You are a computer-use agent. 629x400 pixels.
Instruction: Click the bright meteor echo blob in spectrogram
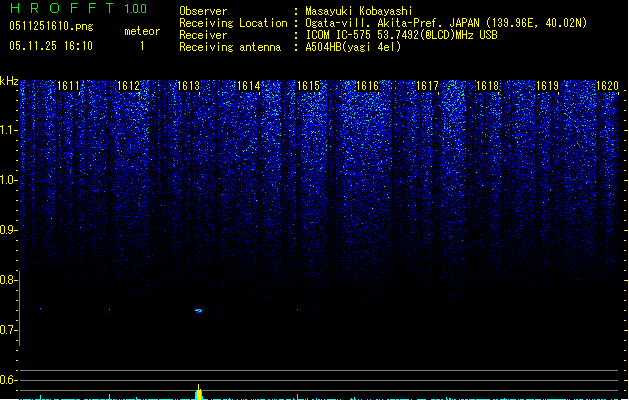pos(199,311)
